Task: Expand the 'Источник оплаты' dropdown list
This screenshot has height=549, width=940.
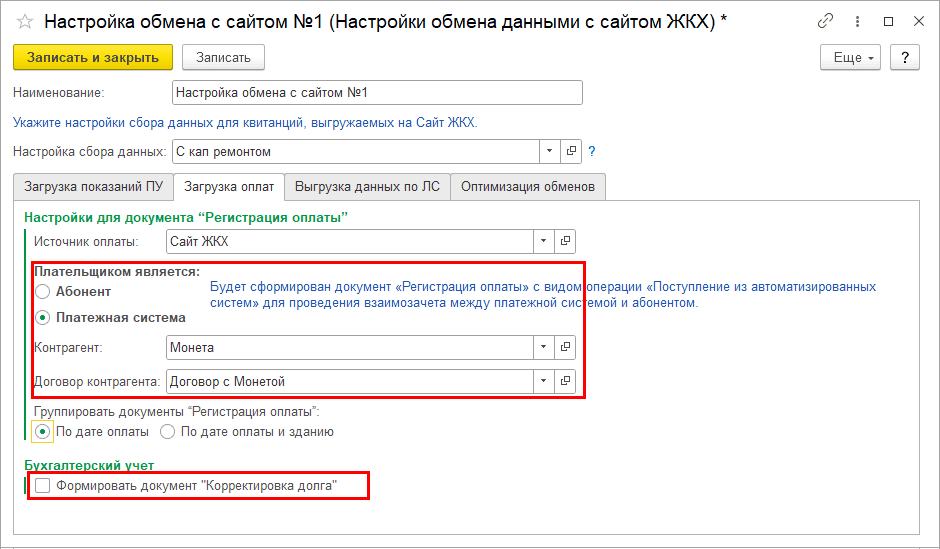Action: 543,241
